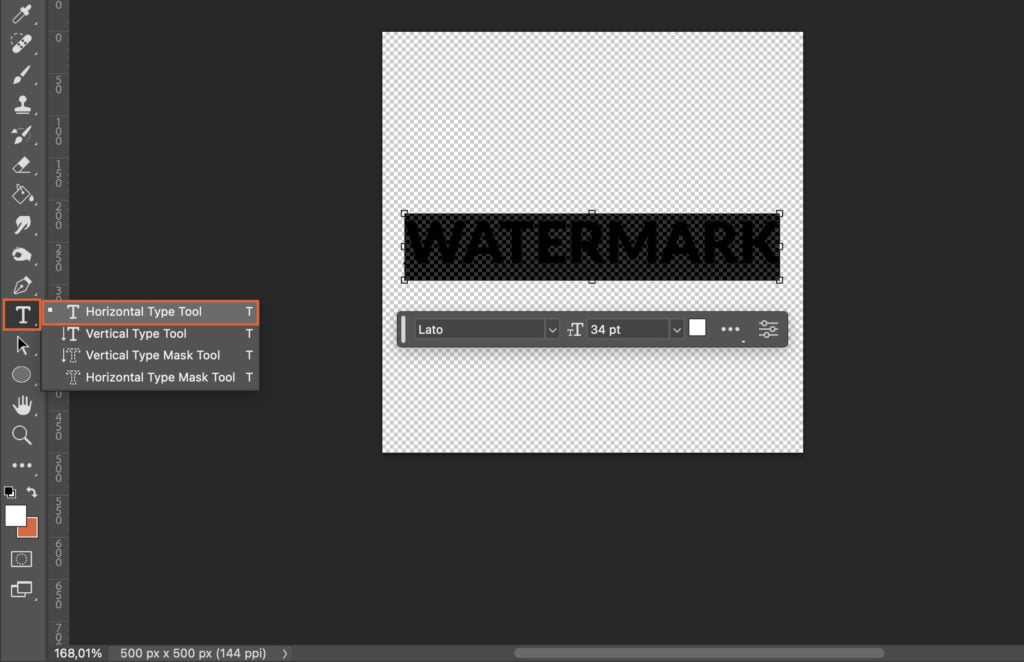Select the Hand tool

coord(23,407)
